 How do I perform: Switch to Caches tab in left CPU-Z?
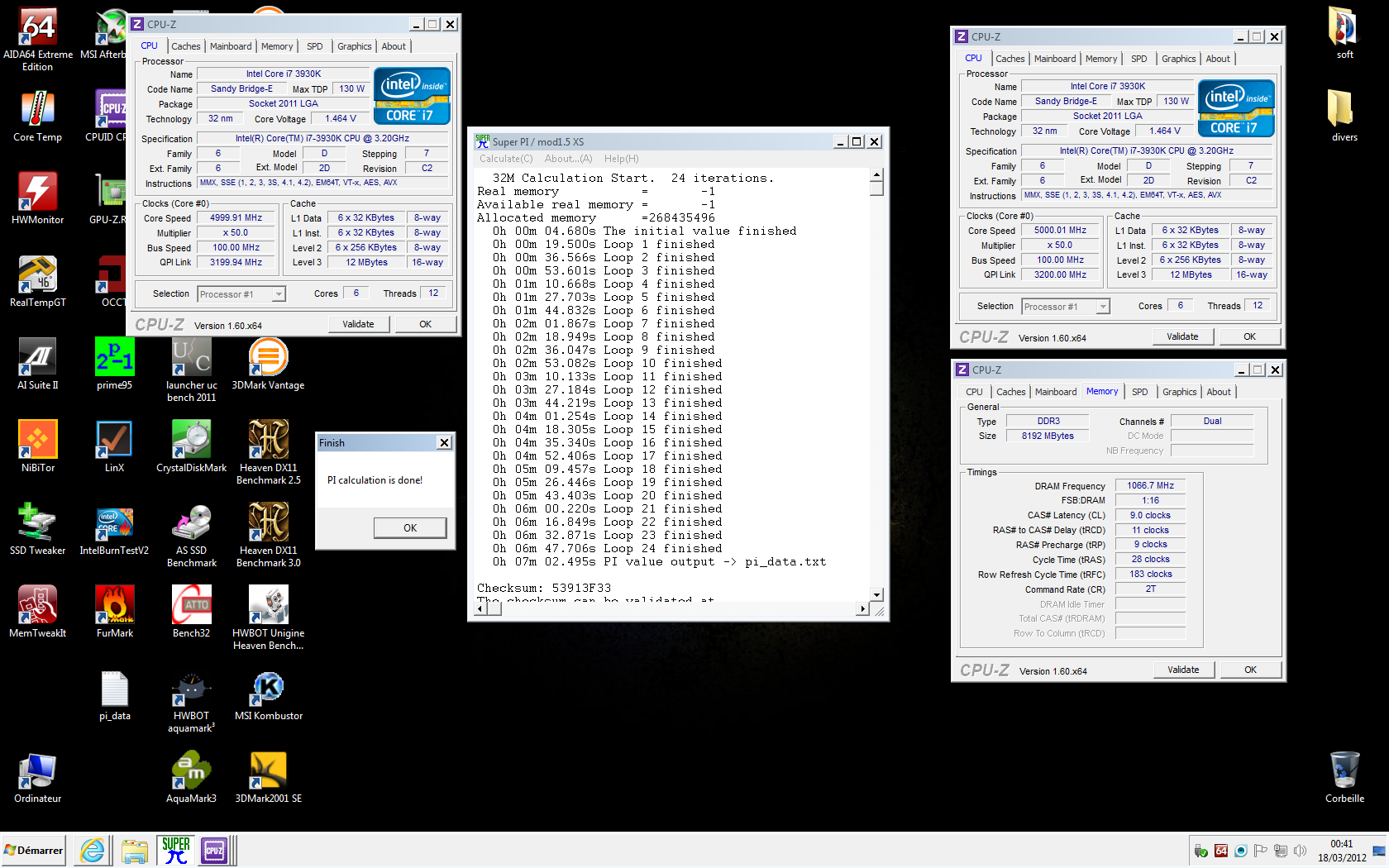tap(185, 46)
